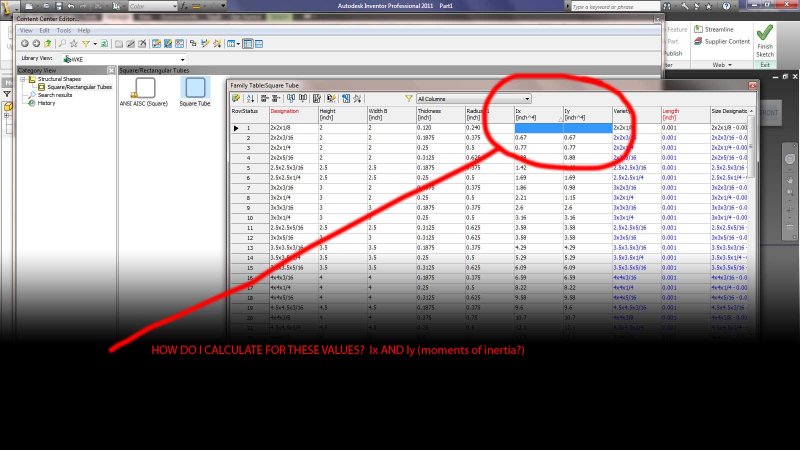This screenshot has width=800, height=450.
Task: Select Square/Rectangular Tubes in category tree
Action: 79,87
